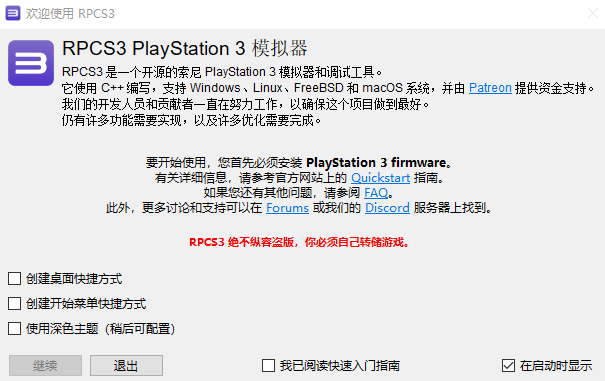This screenshot has height=381, width=605.
Task: Enable 创建桌面快捷方式 checkbox
Action: tap(15, 278)
